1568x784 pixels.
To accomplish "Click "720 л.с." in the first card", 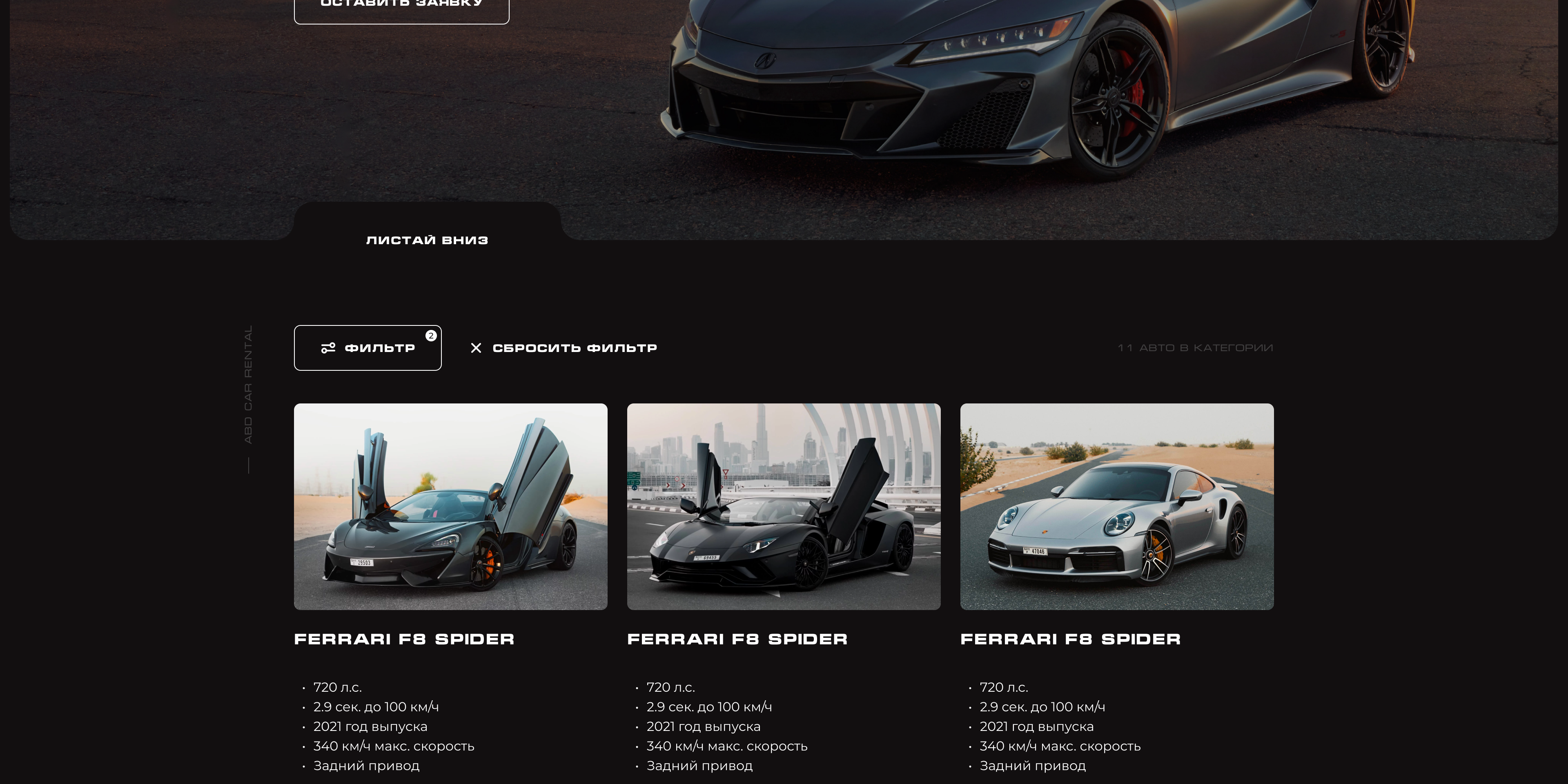I will (337, 687).
